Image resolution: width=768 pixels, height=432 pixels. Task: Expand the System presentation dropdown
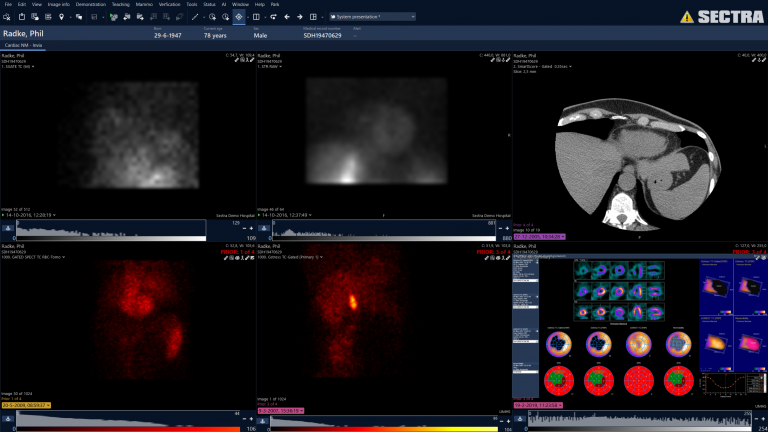[372, 17]
